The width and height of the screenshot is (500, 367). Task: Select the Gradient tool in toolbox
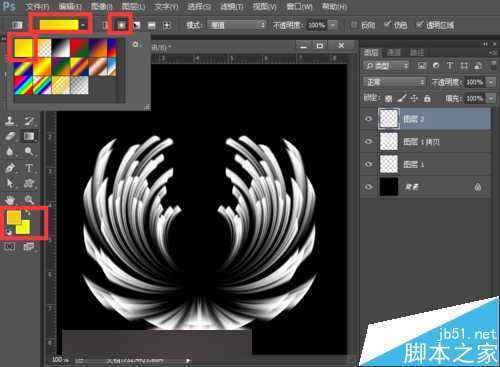(29, 136)
